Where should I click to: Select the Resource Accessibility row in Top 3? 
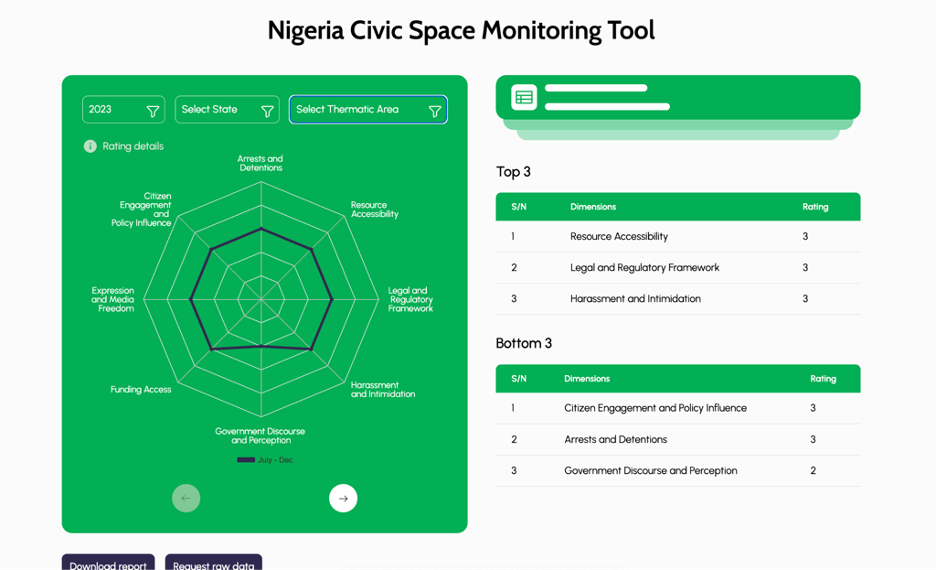coord(678,236)
